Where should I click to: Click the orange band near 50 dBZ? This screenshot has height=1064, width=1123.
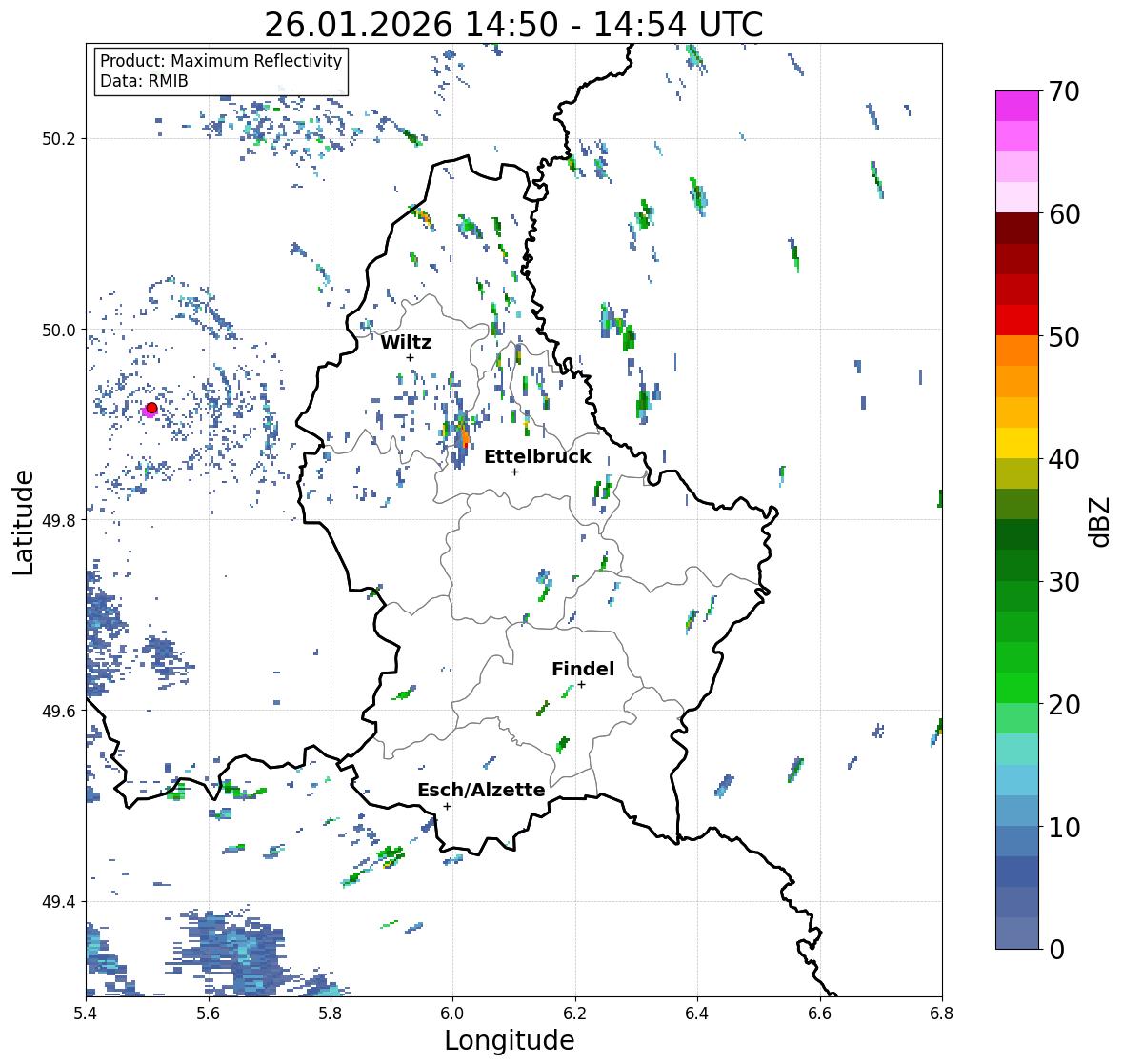click(1017, 351)
